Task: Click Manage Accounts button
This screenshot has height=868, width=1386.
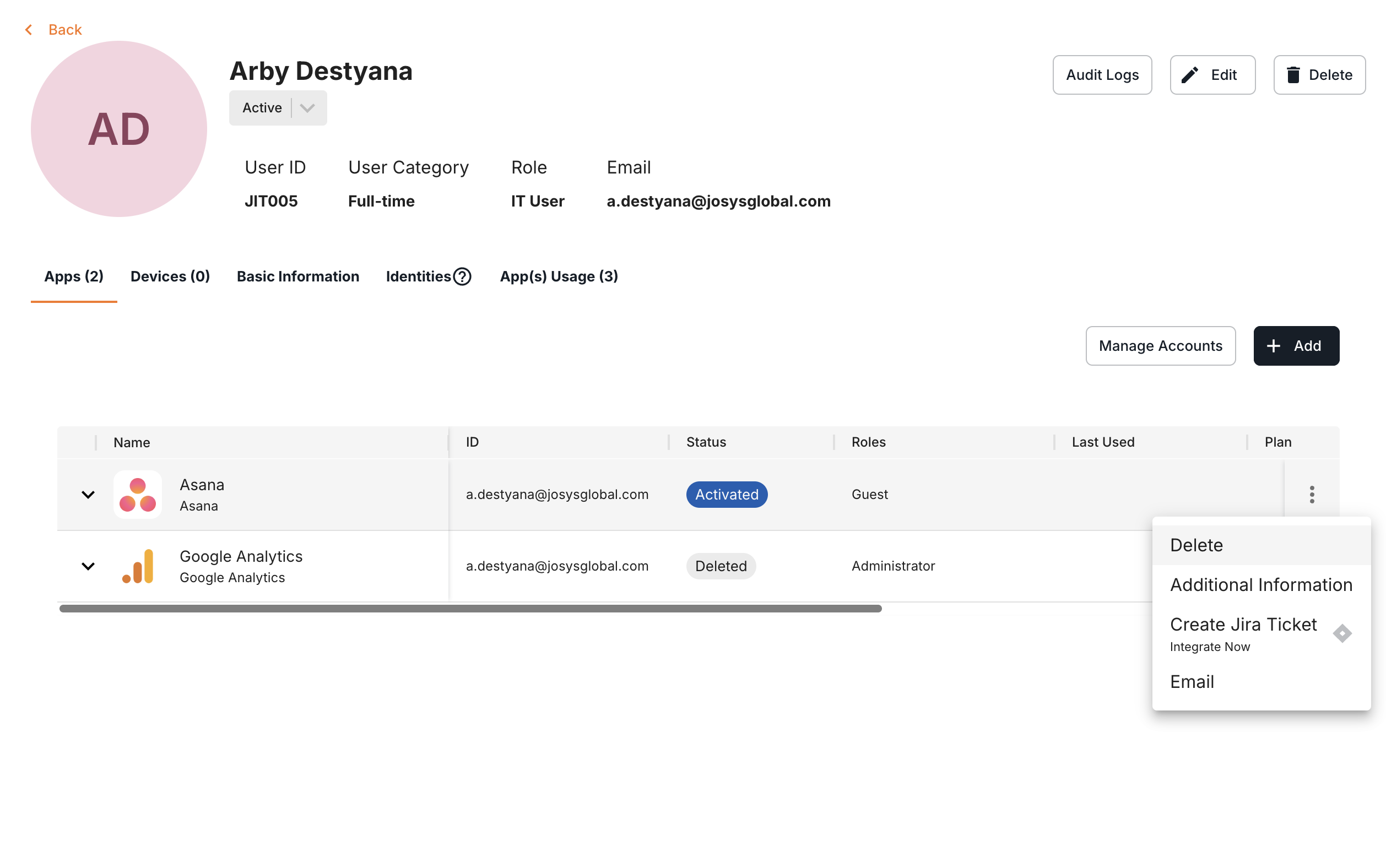Action: click(x=1160, y=345)
